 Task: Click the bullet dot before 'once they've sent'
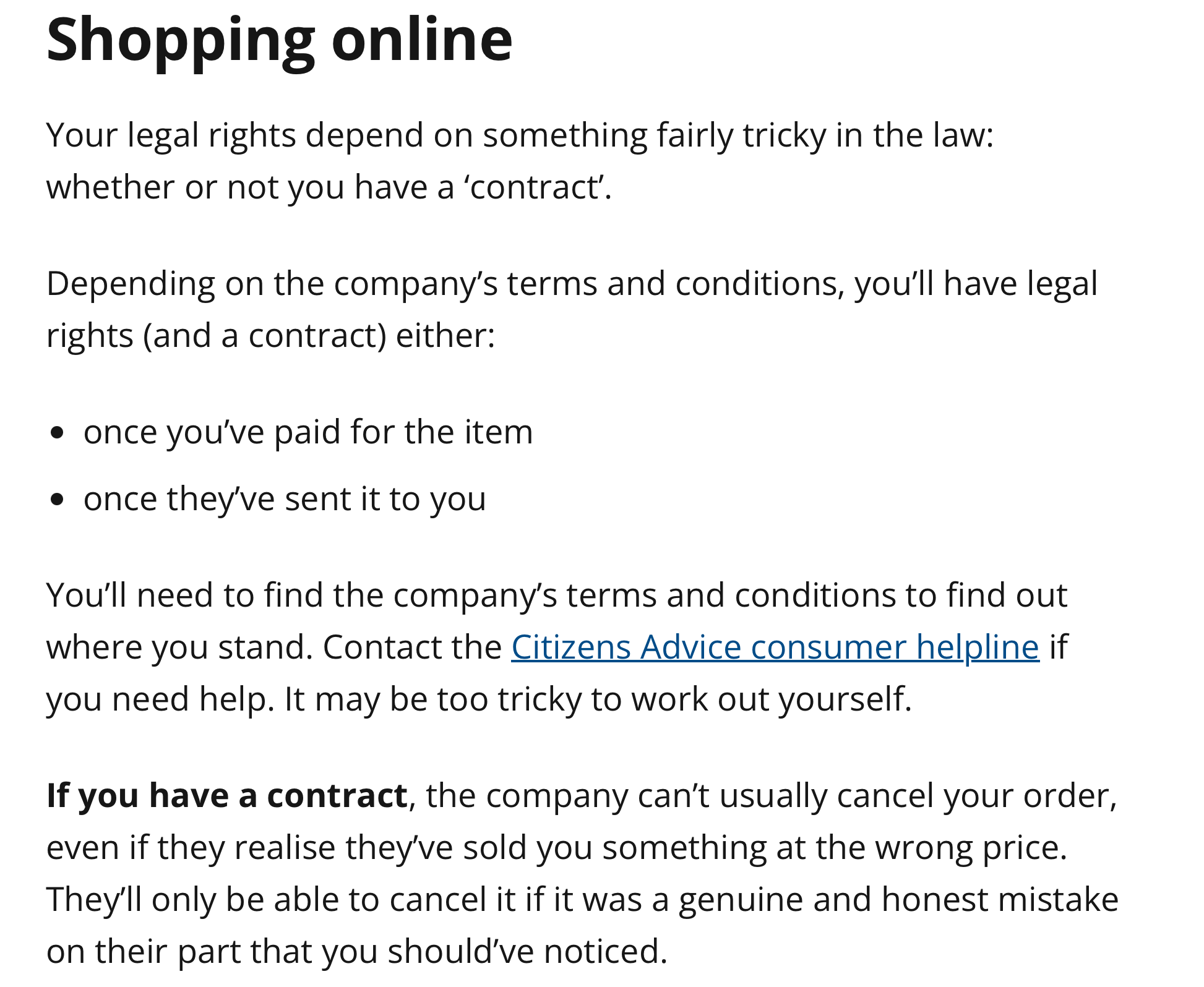[58, 499]
